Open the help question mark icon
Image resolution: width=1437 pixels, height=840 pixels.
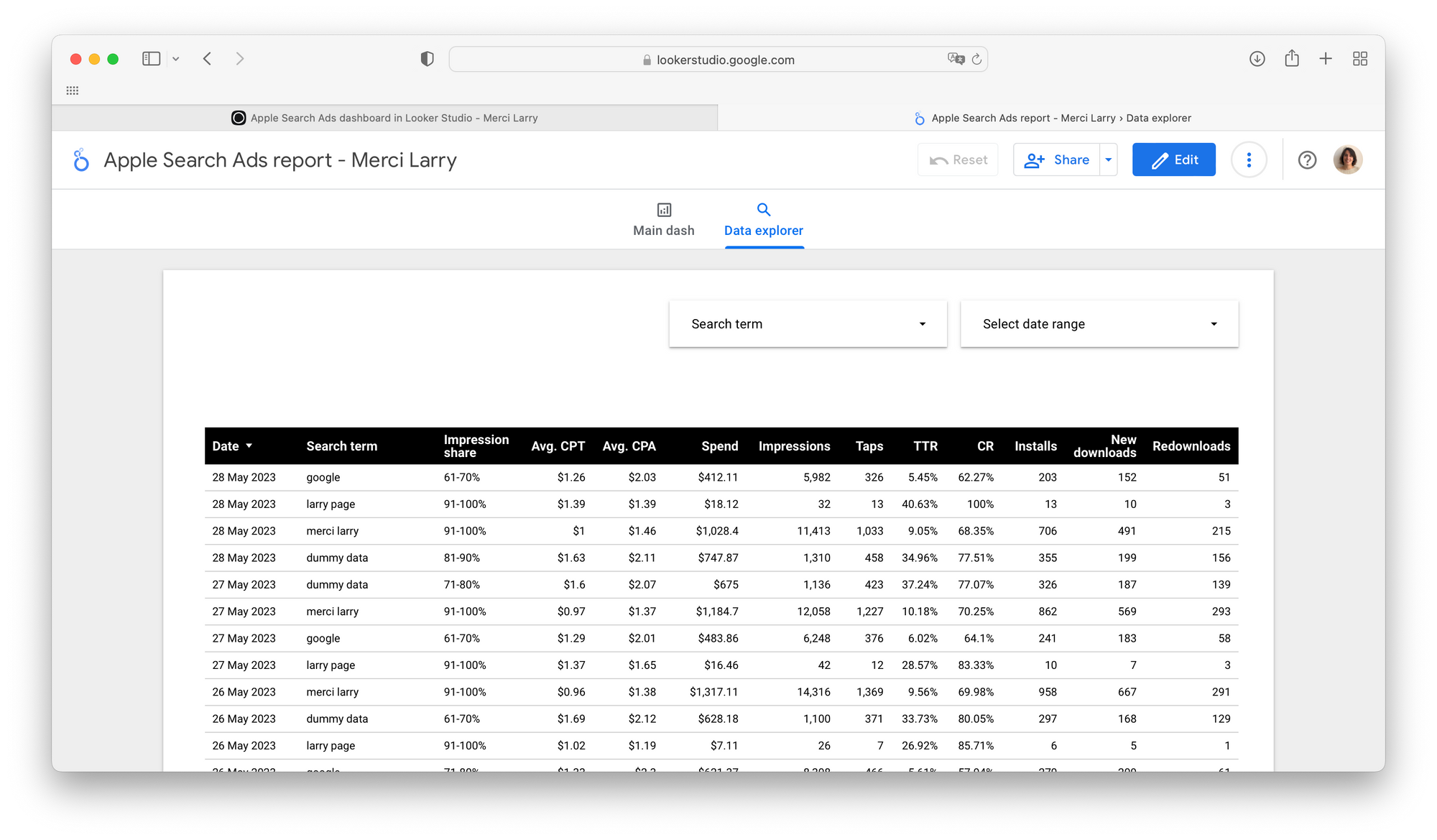pyautogui.click(x=1307, y=160)
